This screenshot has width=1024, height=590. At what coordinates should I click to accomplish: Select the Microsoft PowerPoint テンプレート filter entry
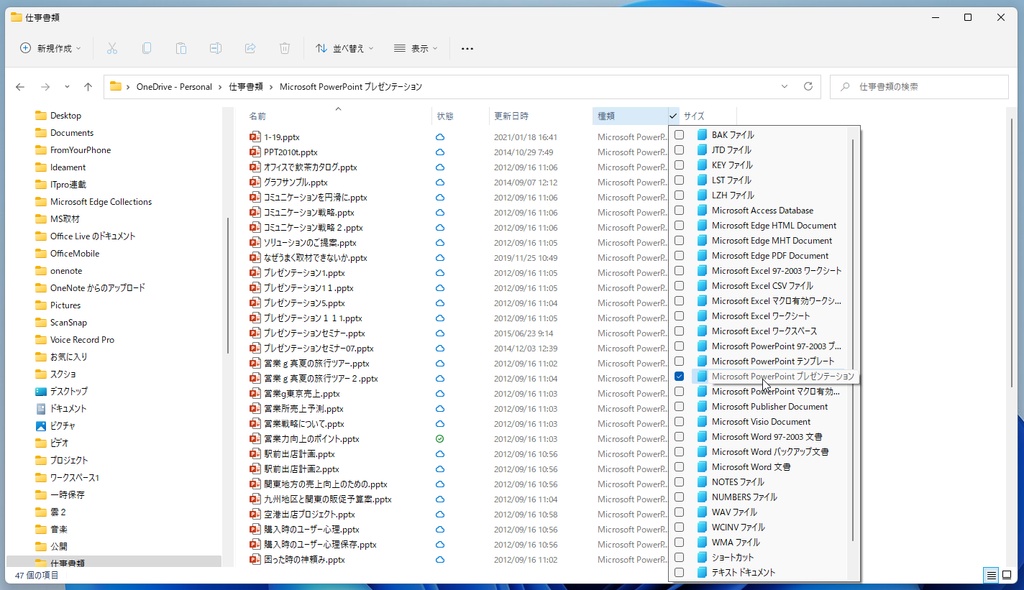(773, 361)
